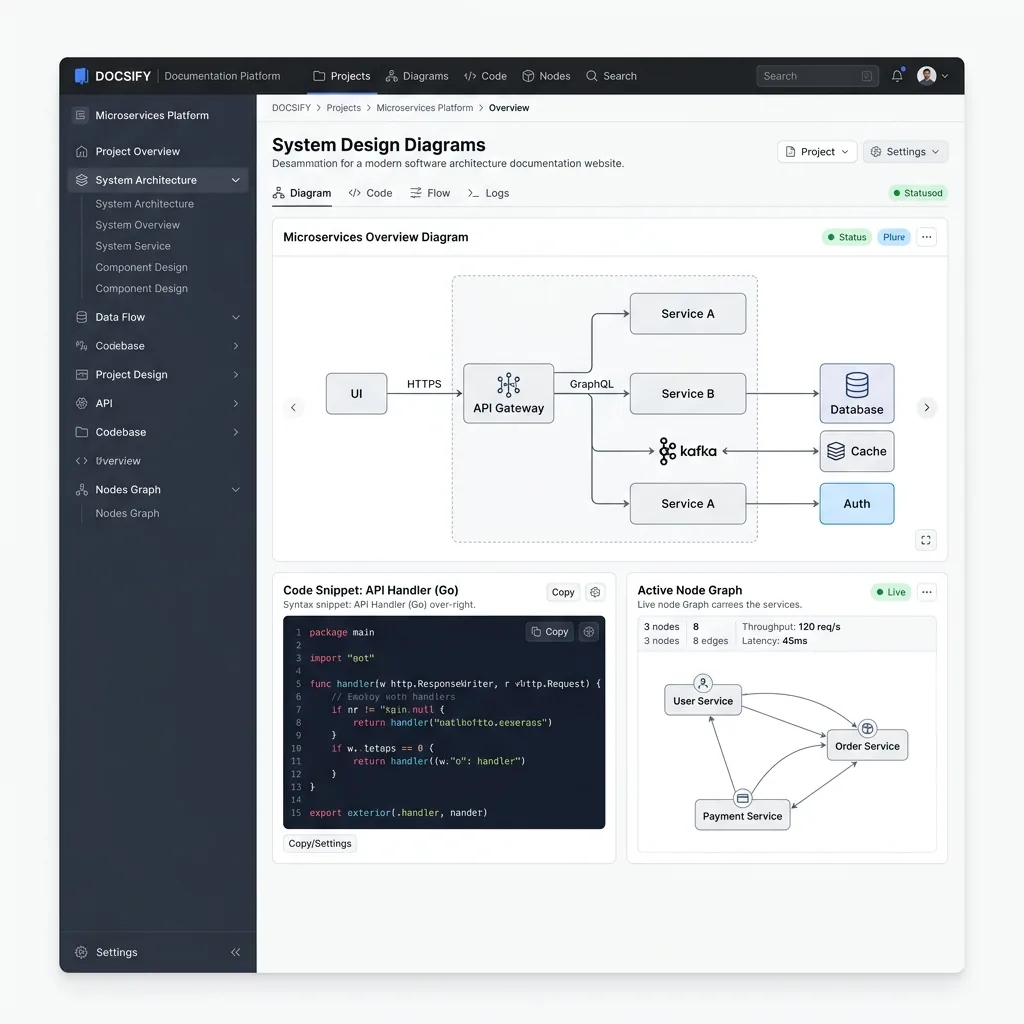Click the Live status badge
The height and width of the screenshot is (1024, 1024).
coord(891,592)
